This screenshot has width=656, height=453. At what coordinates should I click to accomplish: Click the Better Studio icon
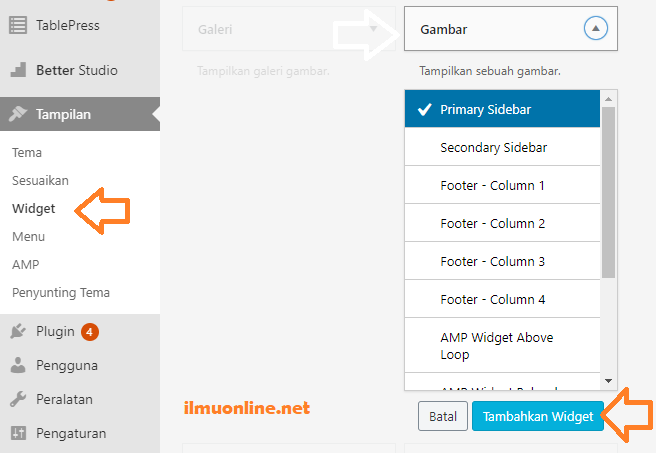point(18,70)
